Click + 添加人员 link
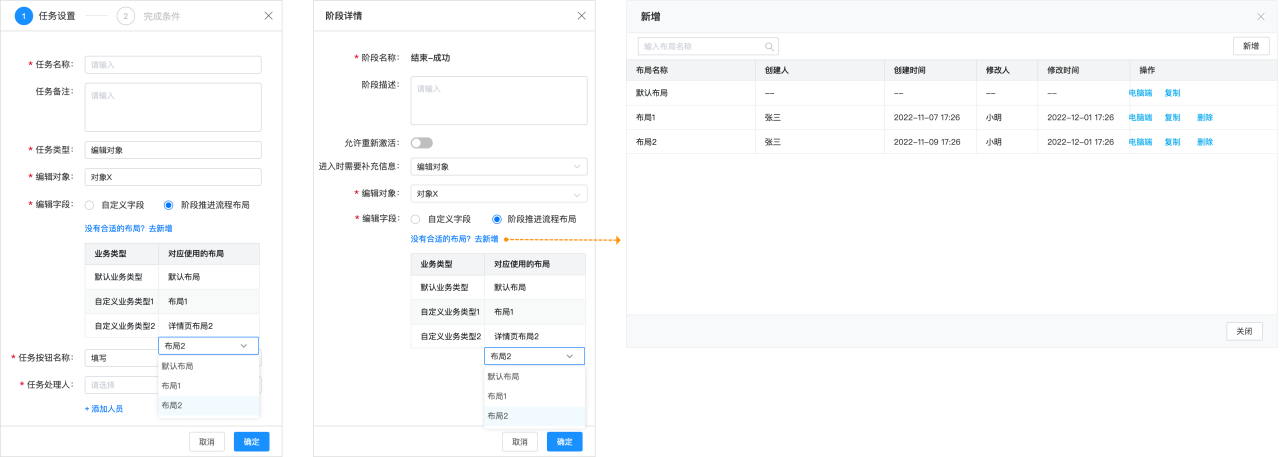Image resolution: width=1280 pixels, height=457 pixels. [104, 409]
